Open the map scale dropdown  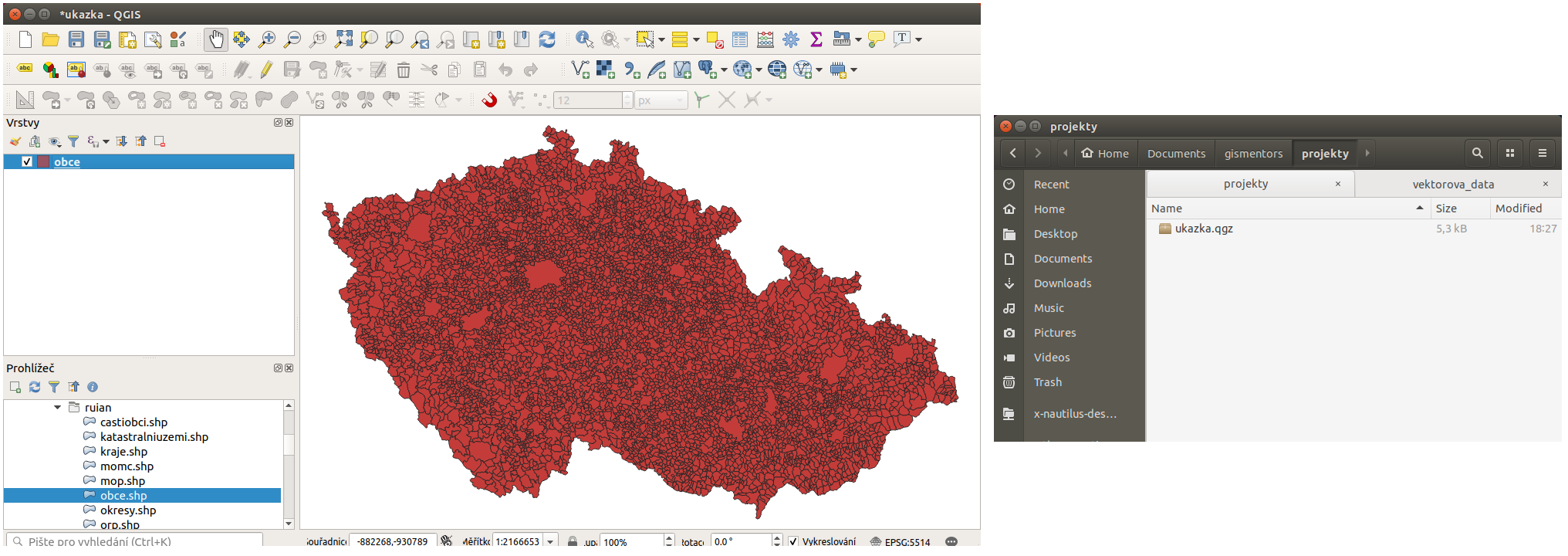click(x=550, y=541)
